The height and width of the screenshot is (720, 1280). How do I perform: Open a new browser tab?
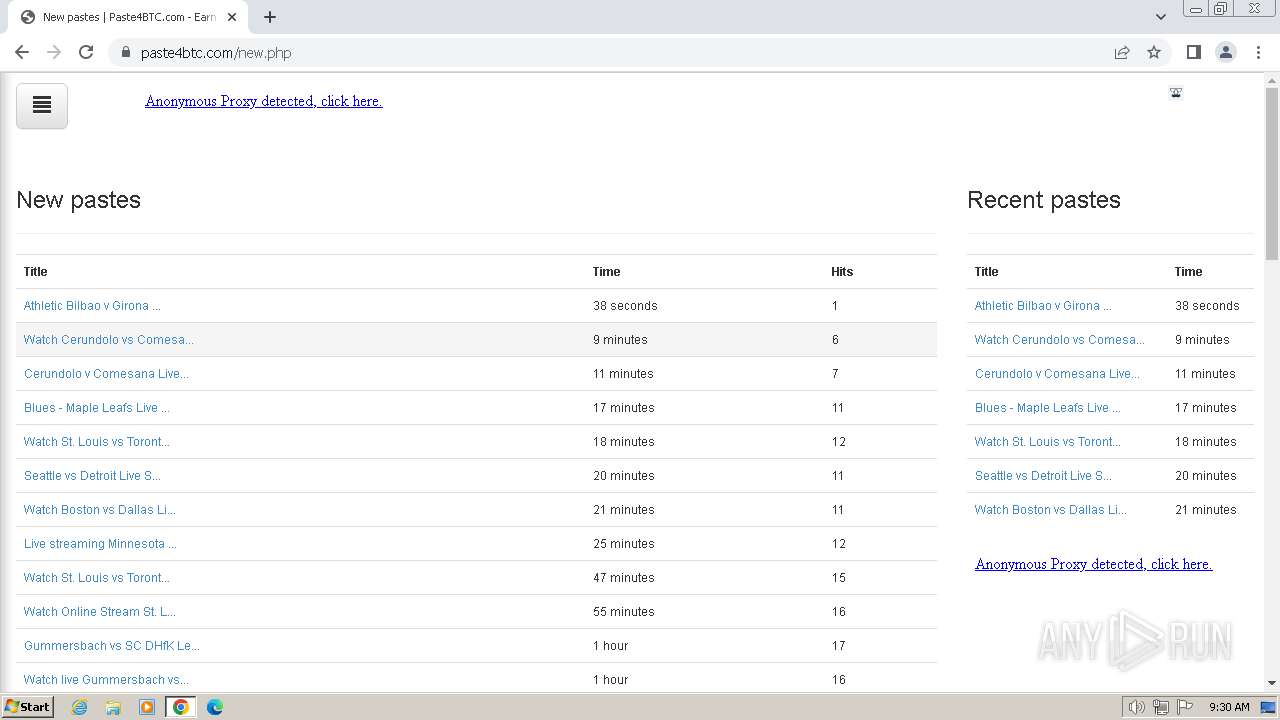[x=270, y=17]
